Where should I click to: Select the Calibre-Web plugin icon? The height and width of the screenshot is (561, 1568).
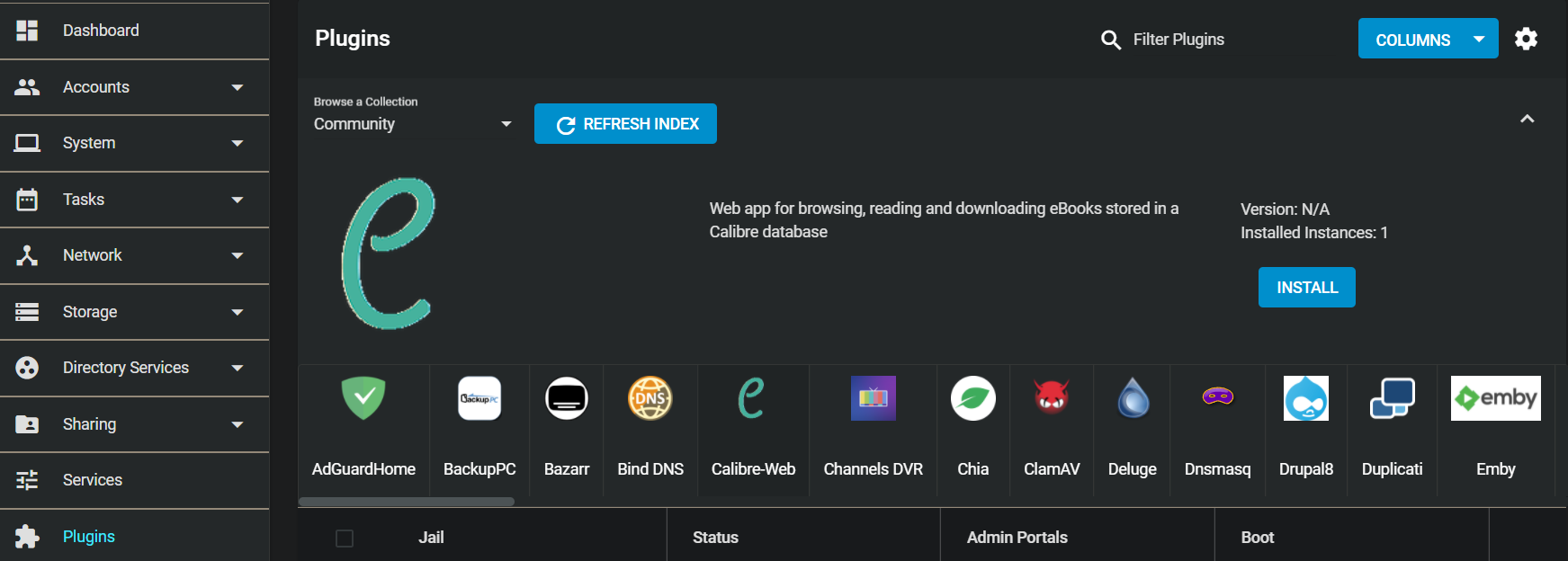pos(751,398)
